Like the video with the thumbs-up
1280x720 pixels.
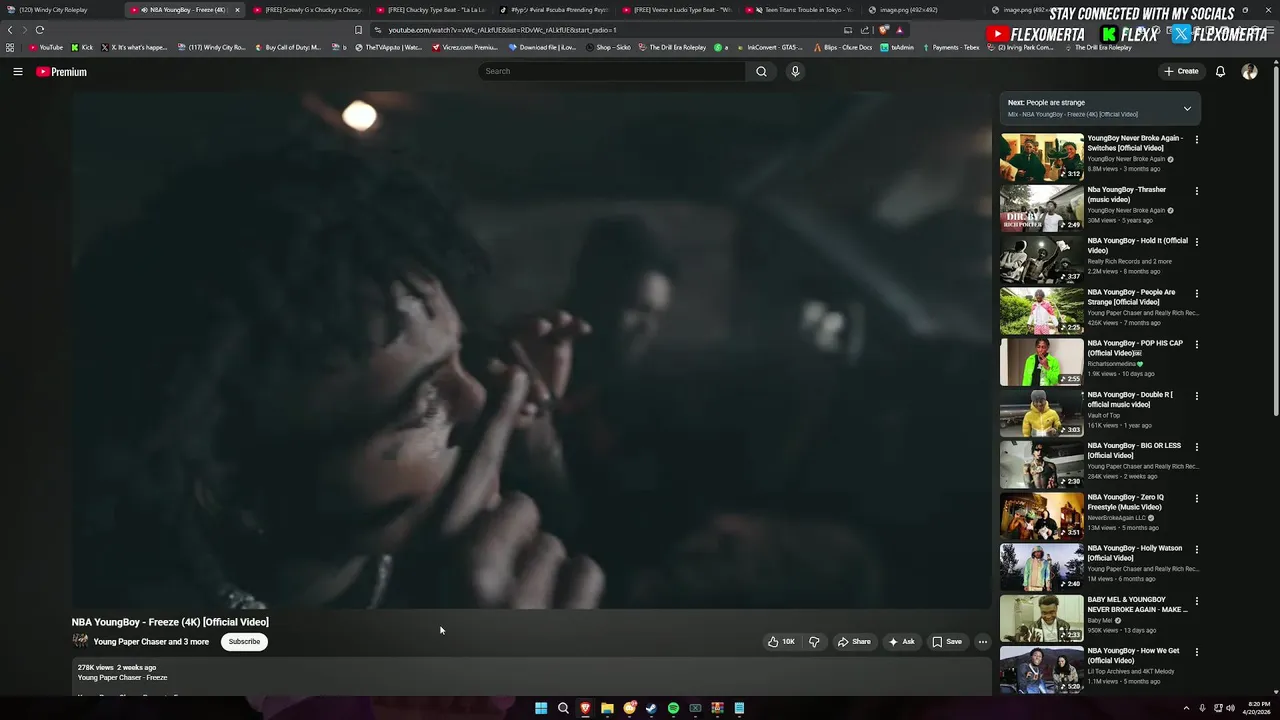781,642
